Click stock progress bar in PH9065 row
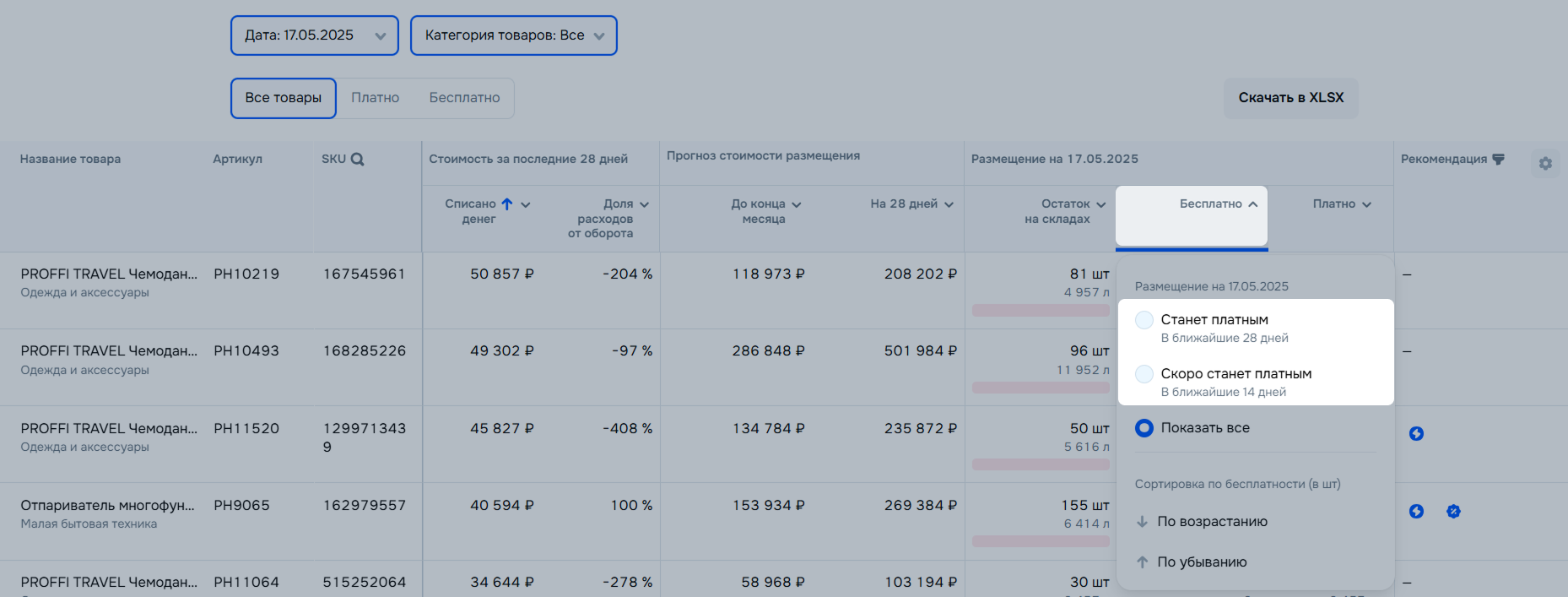The height and width of the screenshot is (597, 1568). [1041, 541]
